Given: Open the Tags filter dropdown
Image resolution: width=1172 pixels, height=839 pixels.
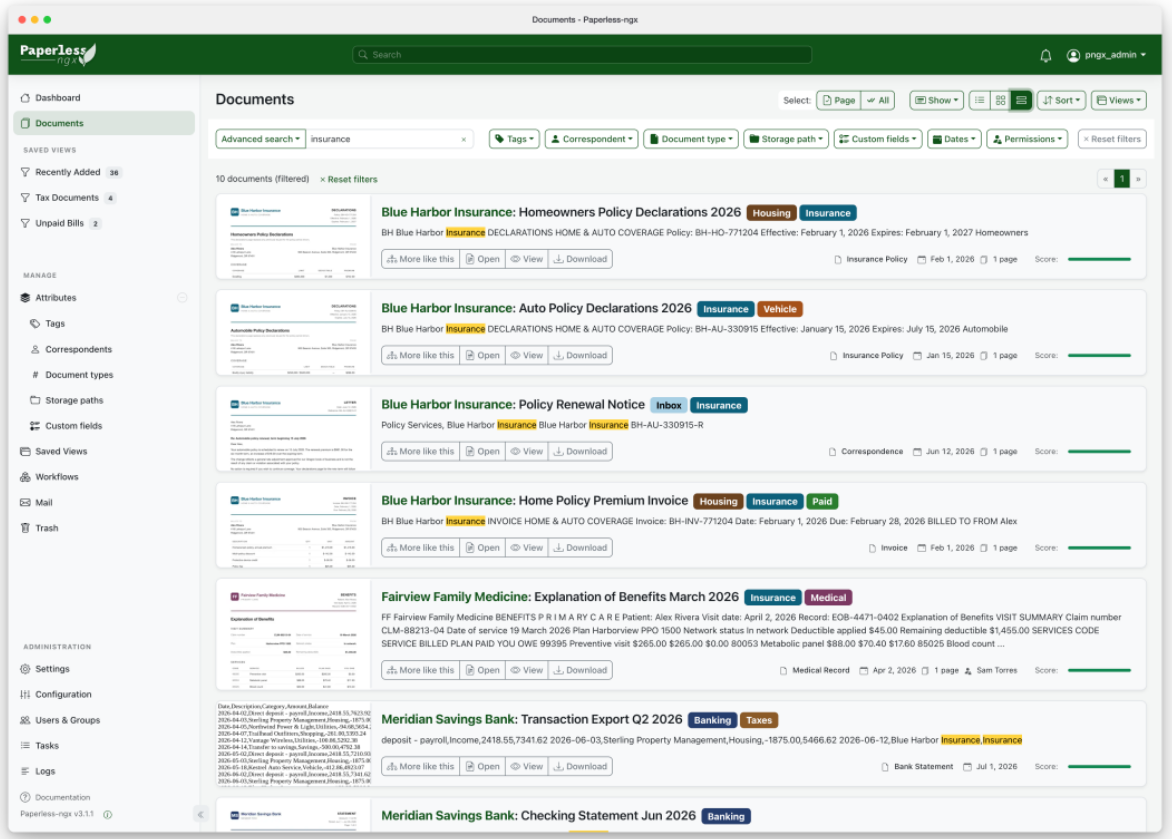Looking at the screenshot, I should (x=514, y=139).
